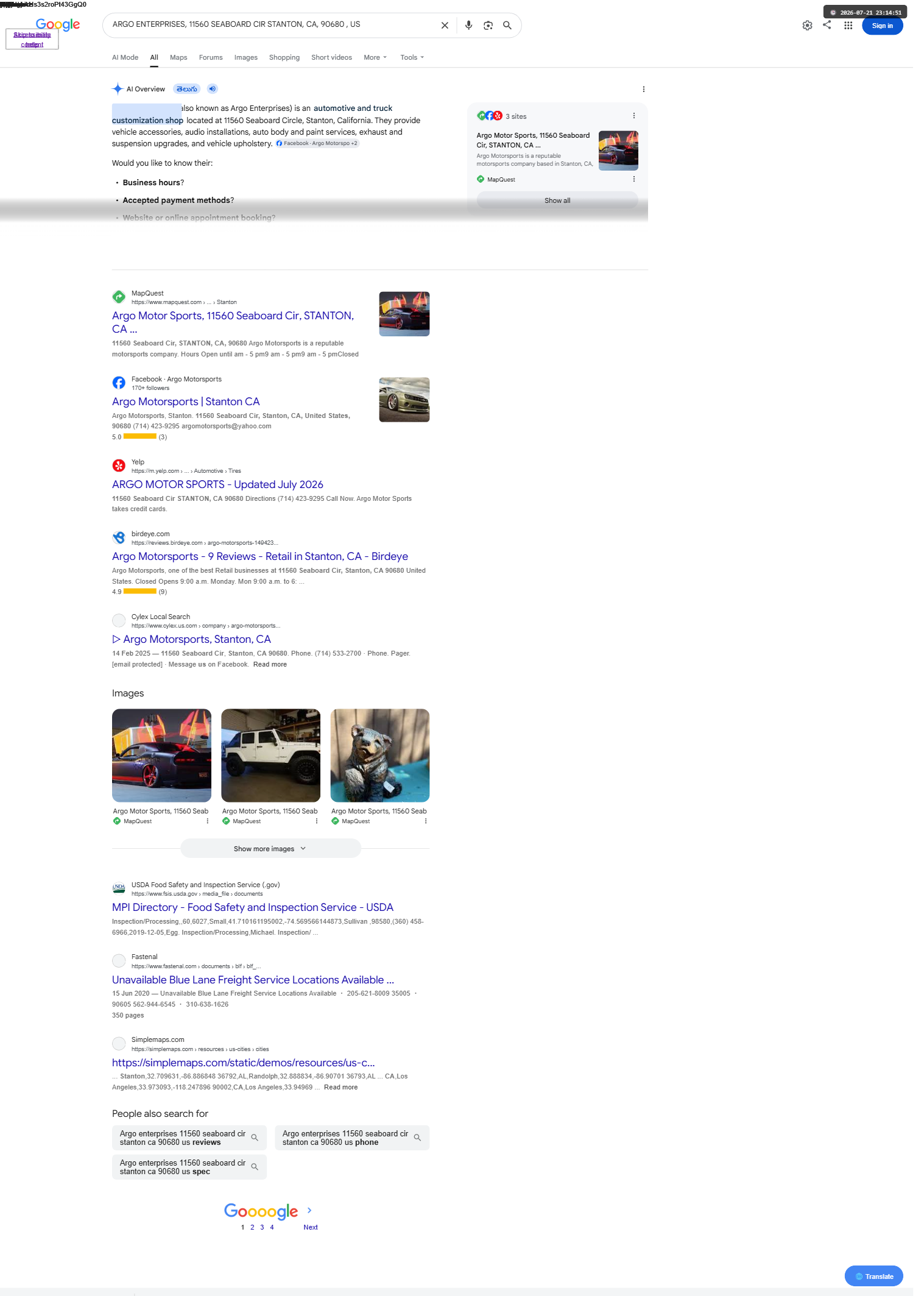Image resolution: width=924 pixels, height=1296 pixels.
Task: Open the MapQuest result car thumbnail
Action: pyautogui.click(x=404, y=314)
